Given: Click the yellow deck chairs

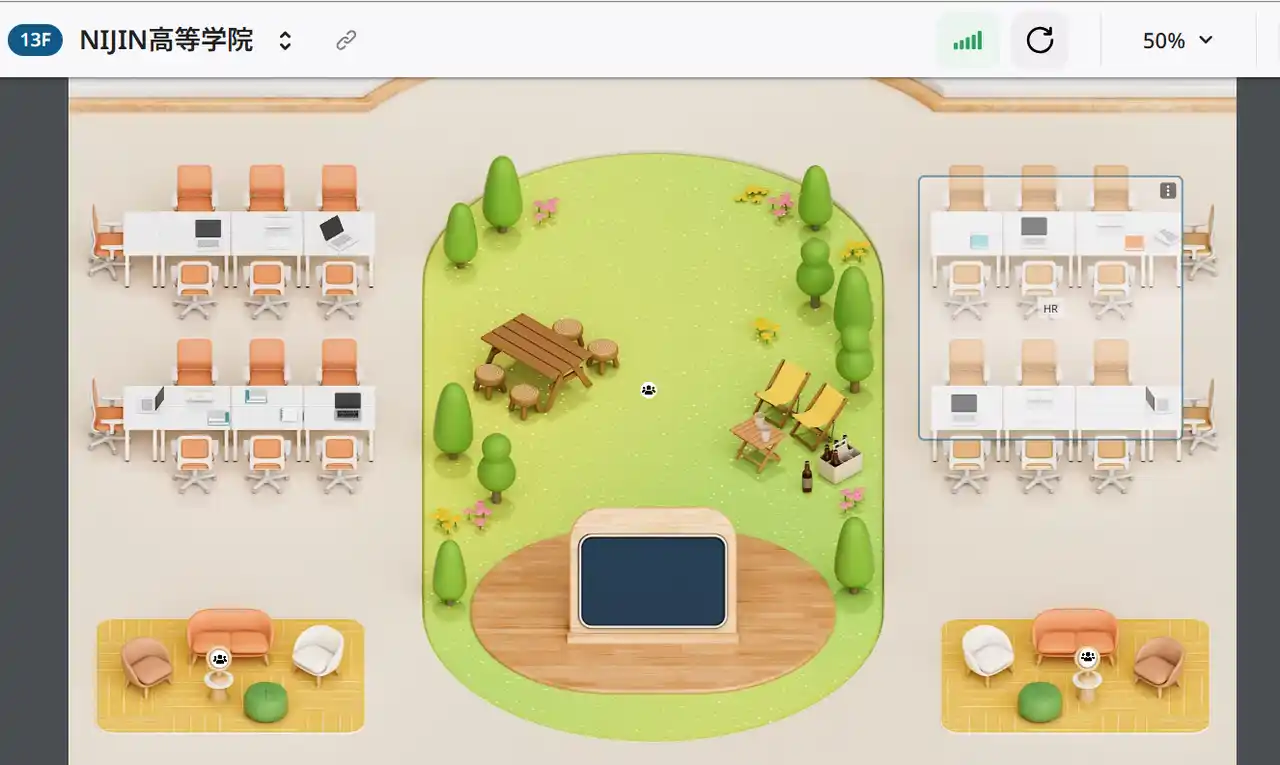Looking at the screenshot, I should pos(802,401).
